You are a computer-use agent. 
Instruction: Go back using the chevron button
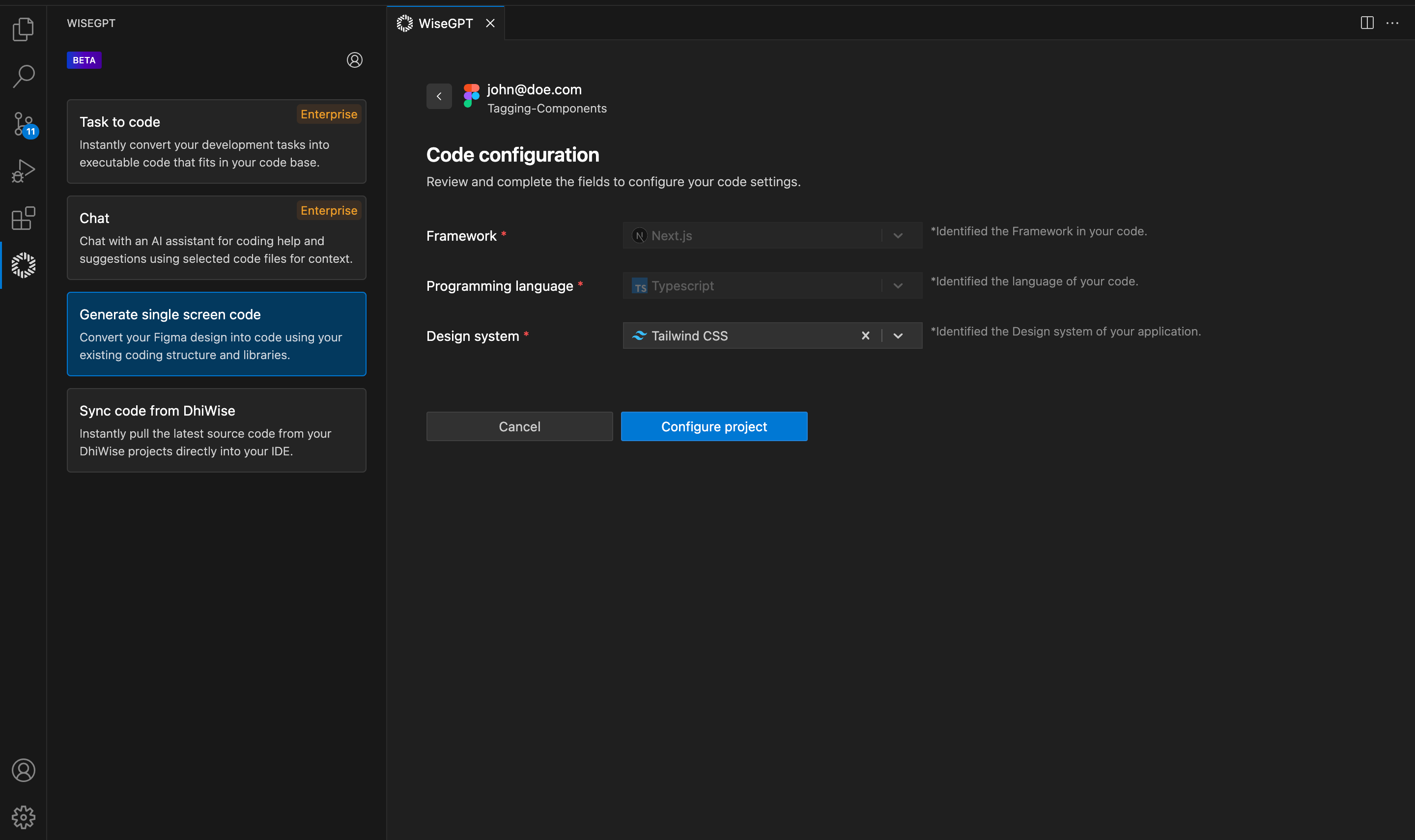[439, 96]
